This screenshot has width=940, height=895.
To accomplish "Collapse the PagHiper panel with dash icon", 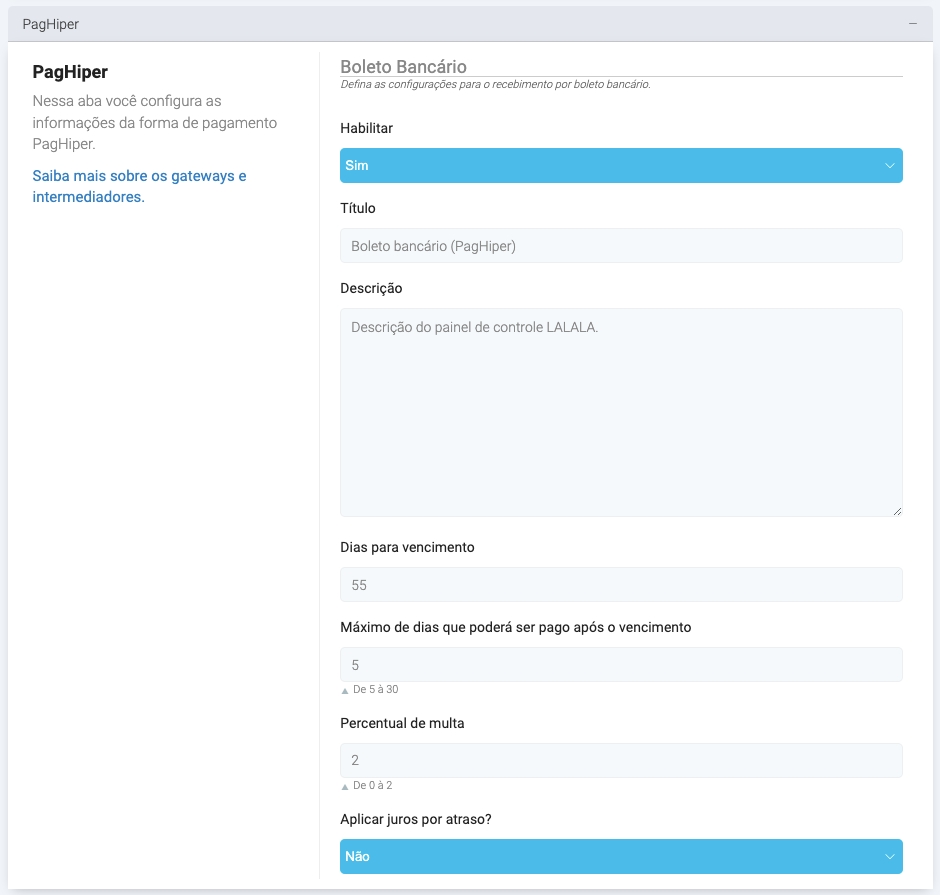I will [x=912, y=23].
